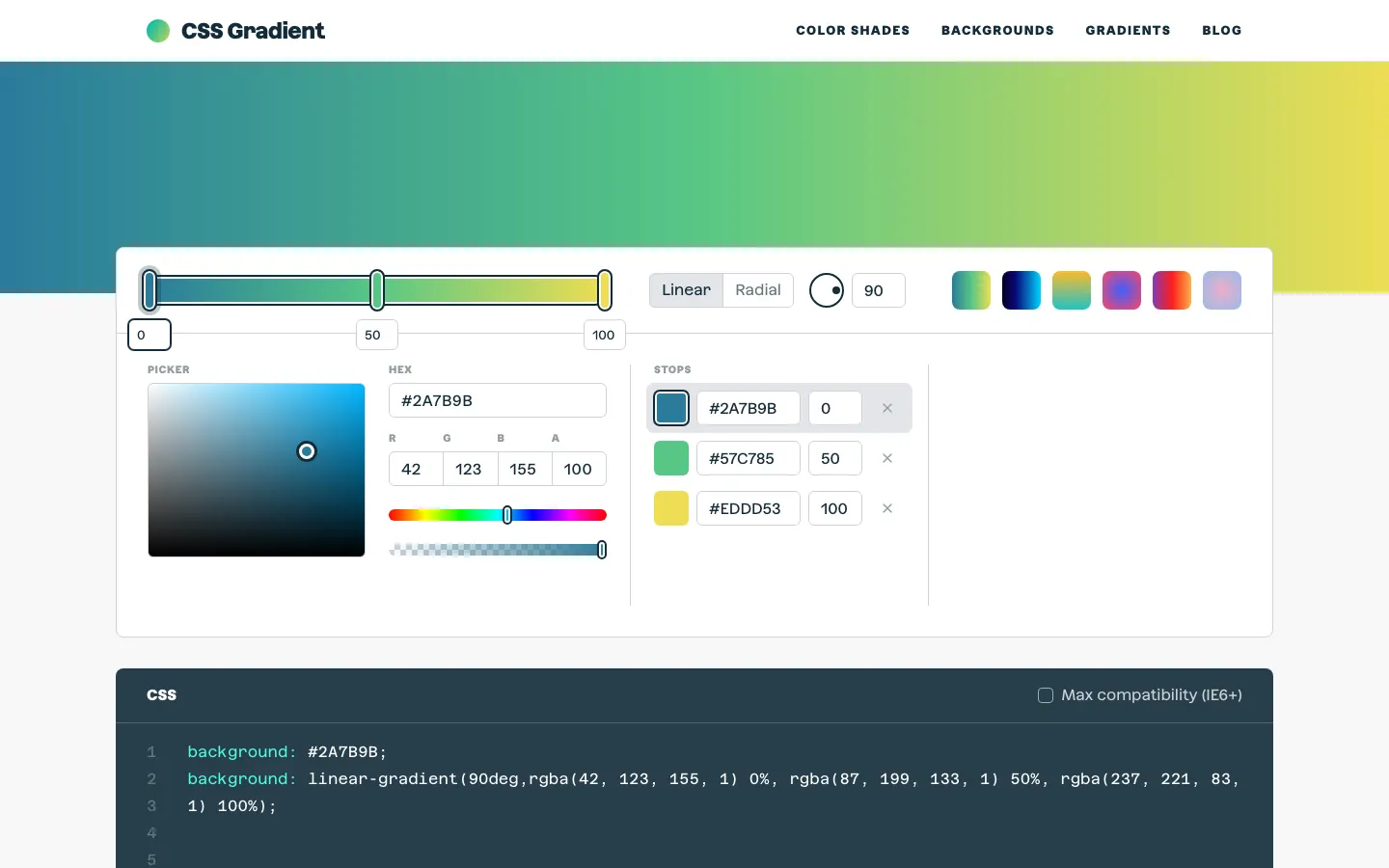Select the middle gradient bar handle at 50

[x=377, y=290]
